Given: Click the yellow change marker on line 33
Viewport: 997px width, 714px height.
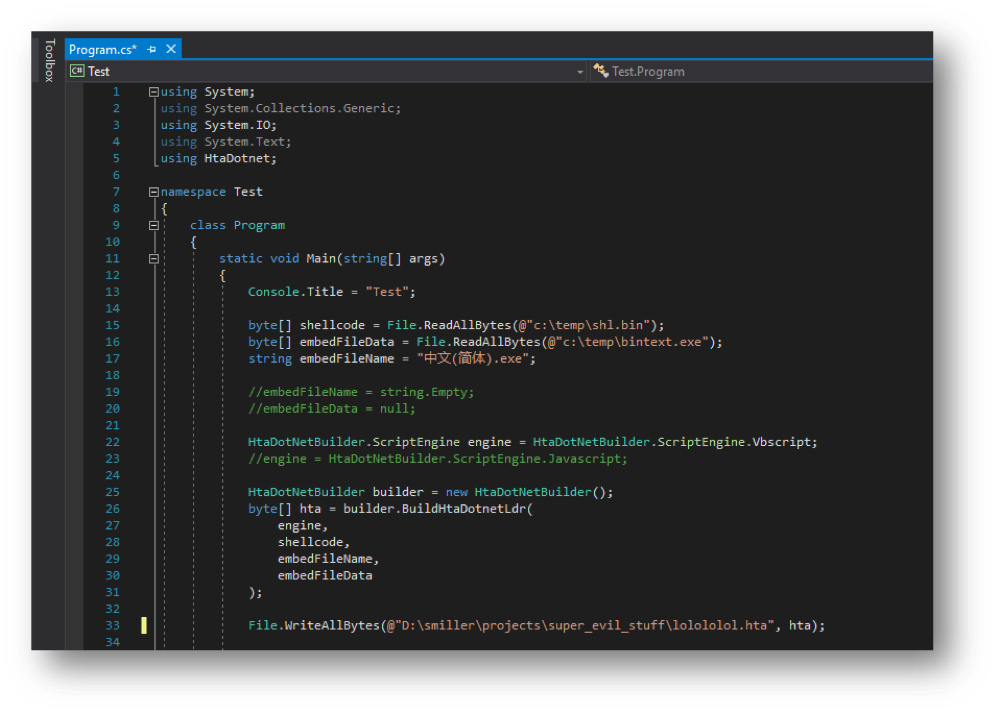Looking at the screenshot, I should 144,626.
